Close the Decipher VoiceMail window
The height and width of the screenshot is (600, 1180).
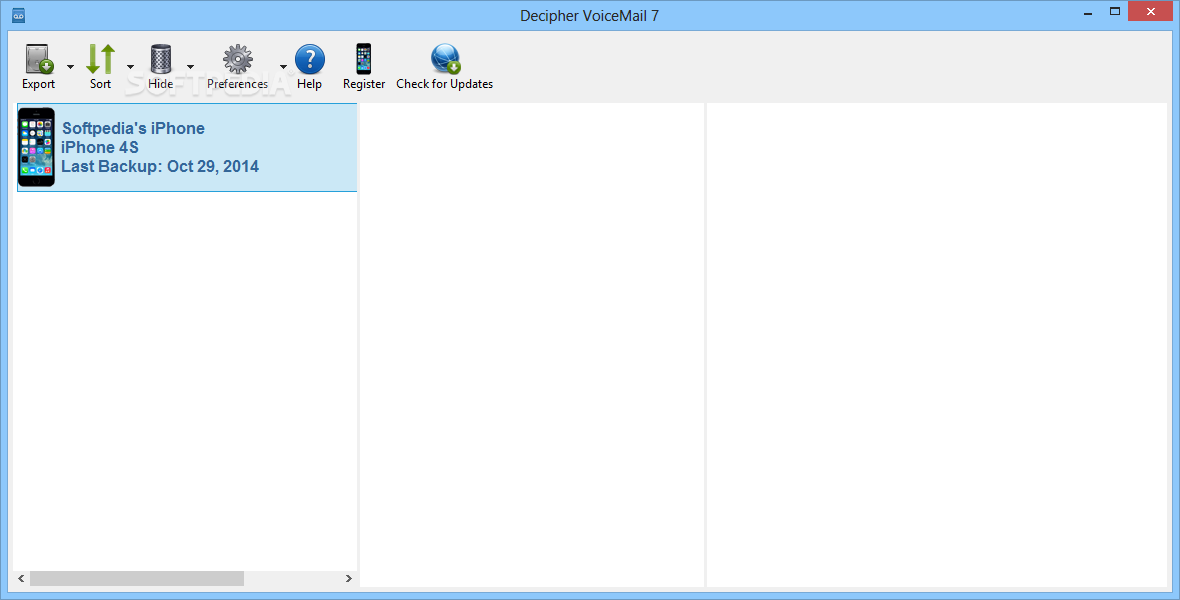tap(1151, 11)
